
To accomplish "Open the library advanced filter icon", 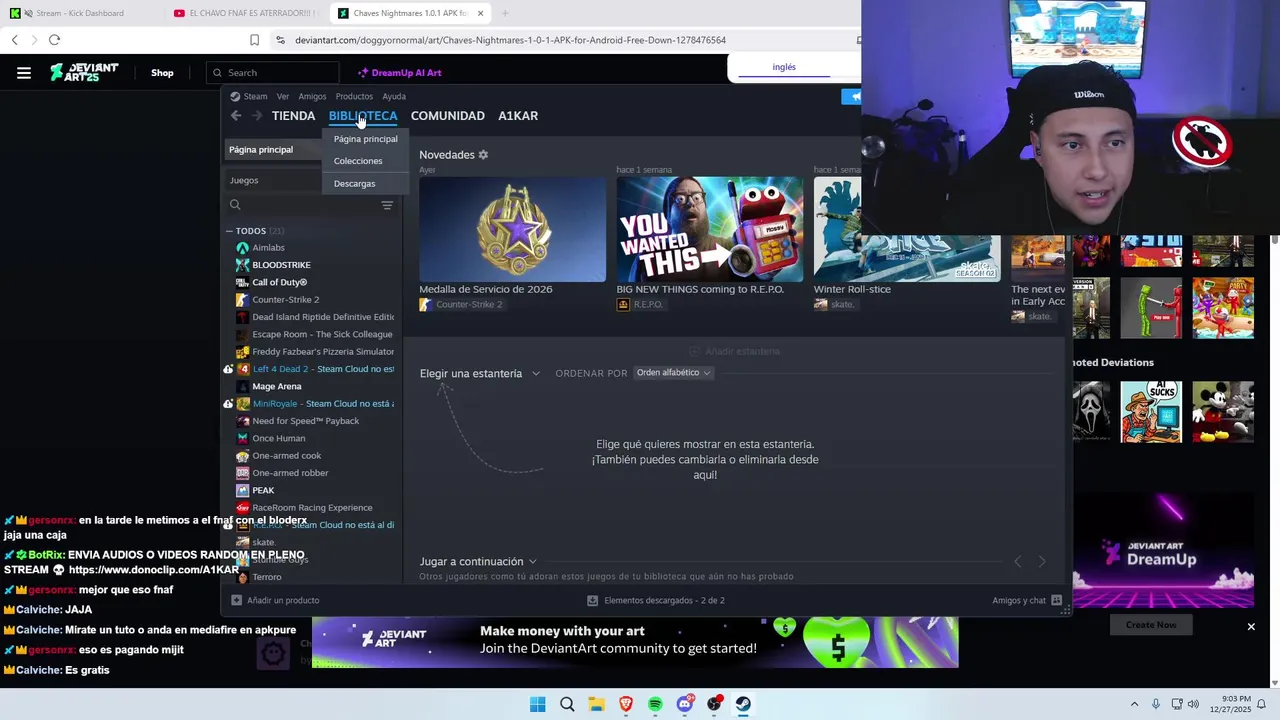I will (387, 205).
